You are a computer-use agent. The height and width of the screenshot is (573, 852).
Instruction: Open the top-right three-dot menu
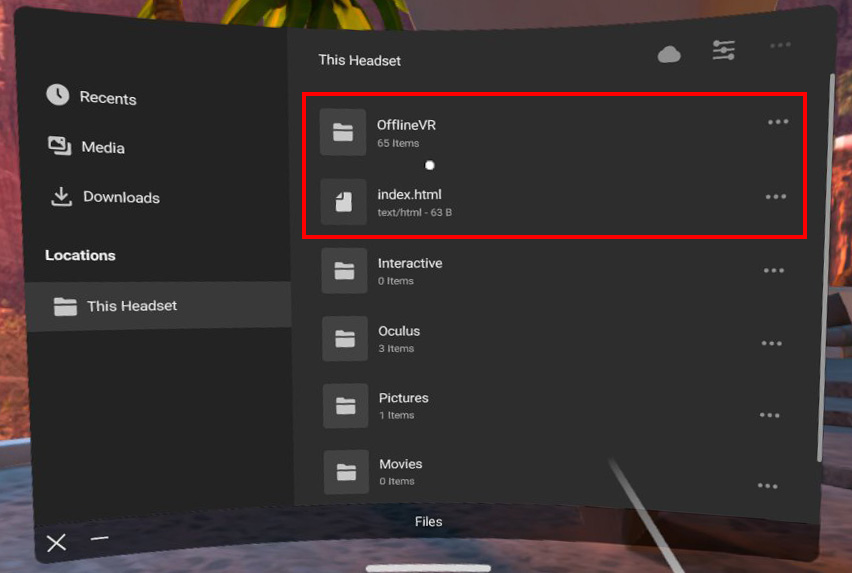click(x=780, y=45)
